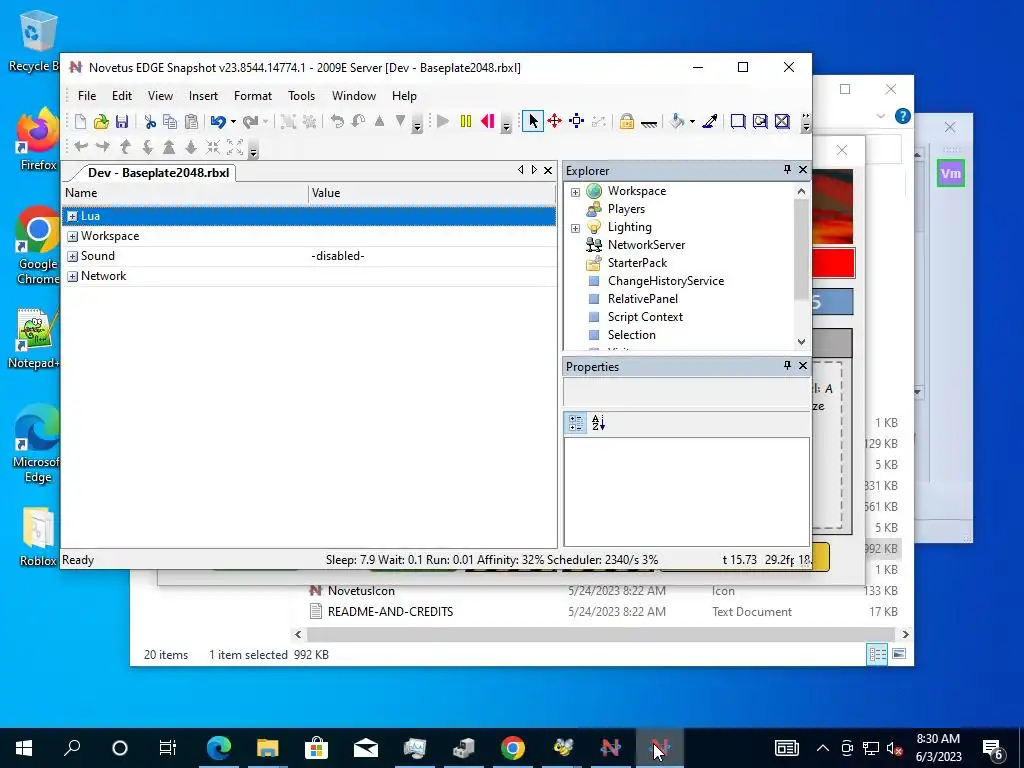Close the Explorer panel
1024x768 pixels.
[803, 170]
